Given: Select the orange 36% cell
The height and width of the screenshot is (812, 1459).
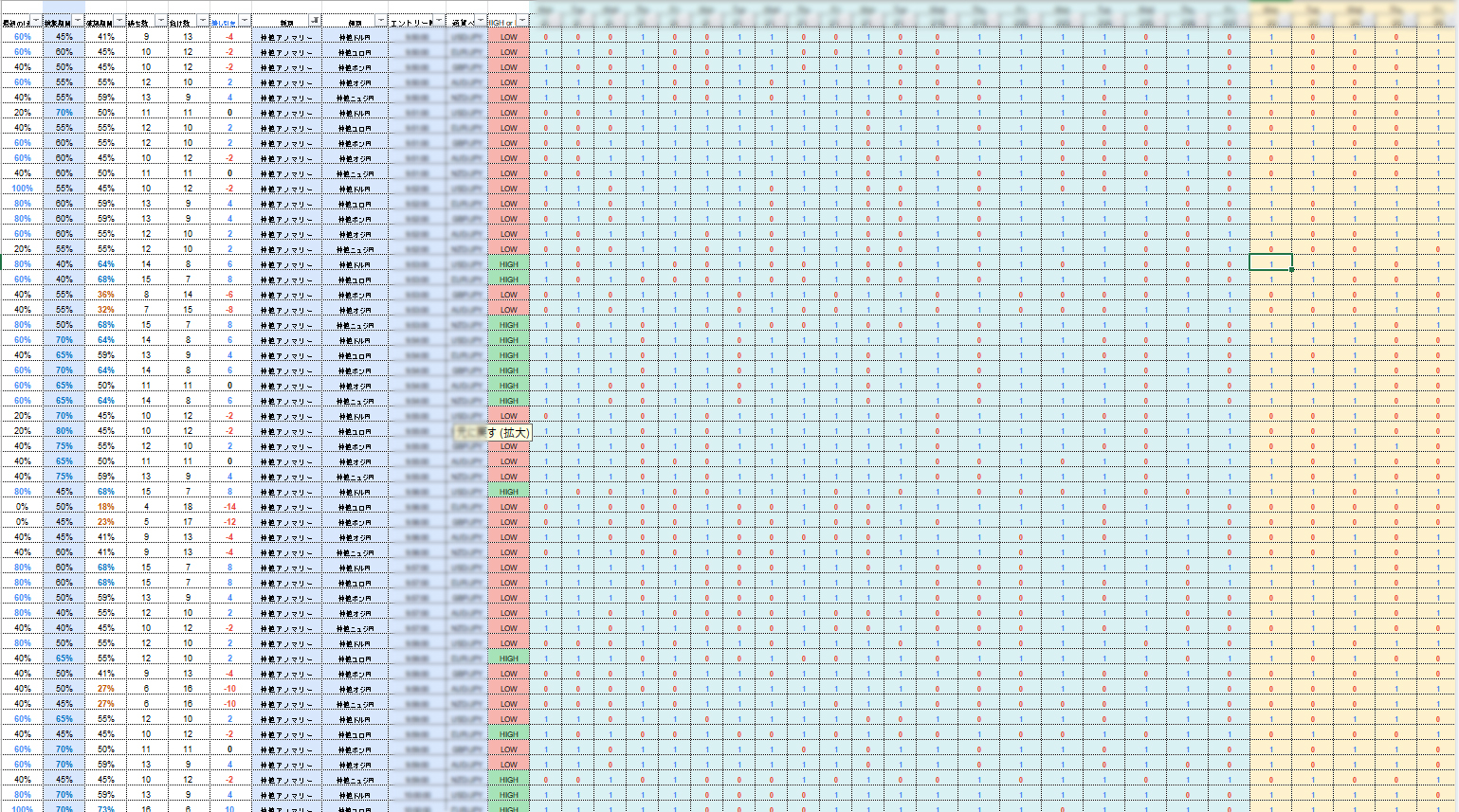Looking at the screenshot, I should pyautogui.click(x=105, y=295).
